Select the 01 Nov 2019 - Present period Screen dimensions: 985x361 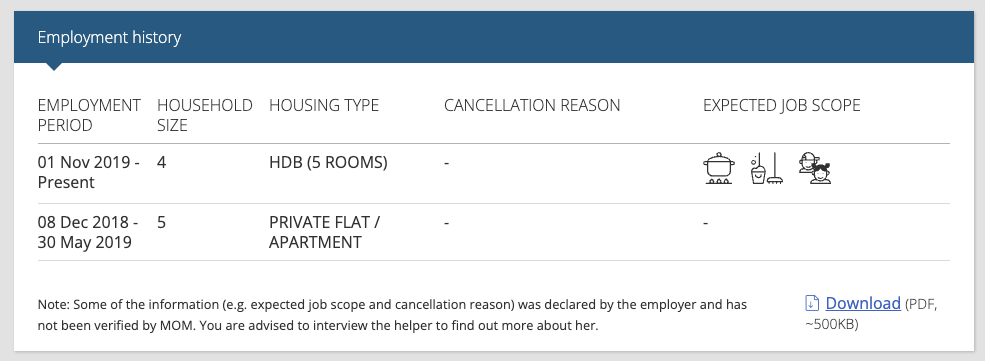point(89,173)
